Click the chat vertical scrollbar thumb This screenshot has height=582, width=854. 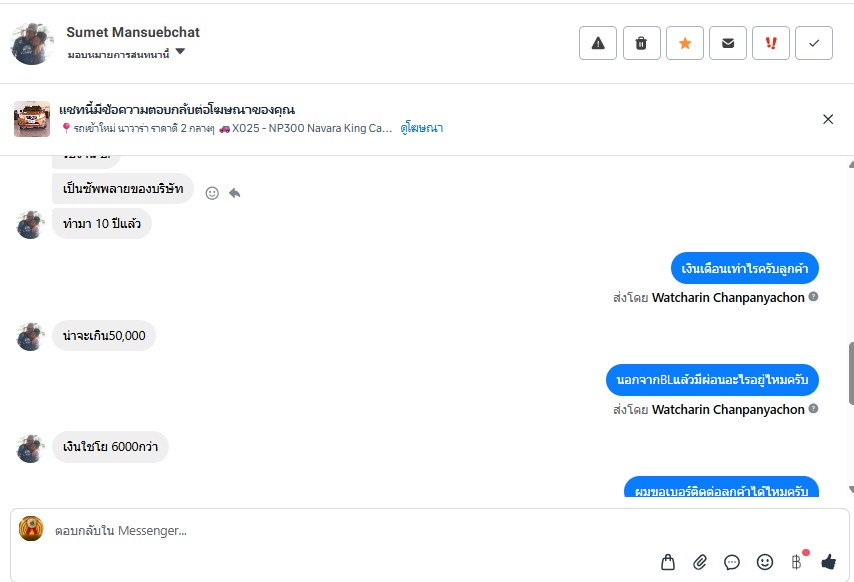pos(850,372)
